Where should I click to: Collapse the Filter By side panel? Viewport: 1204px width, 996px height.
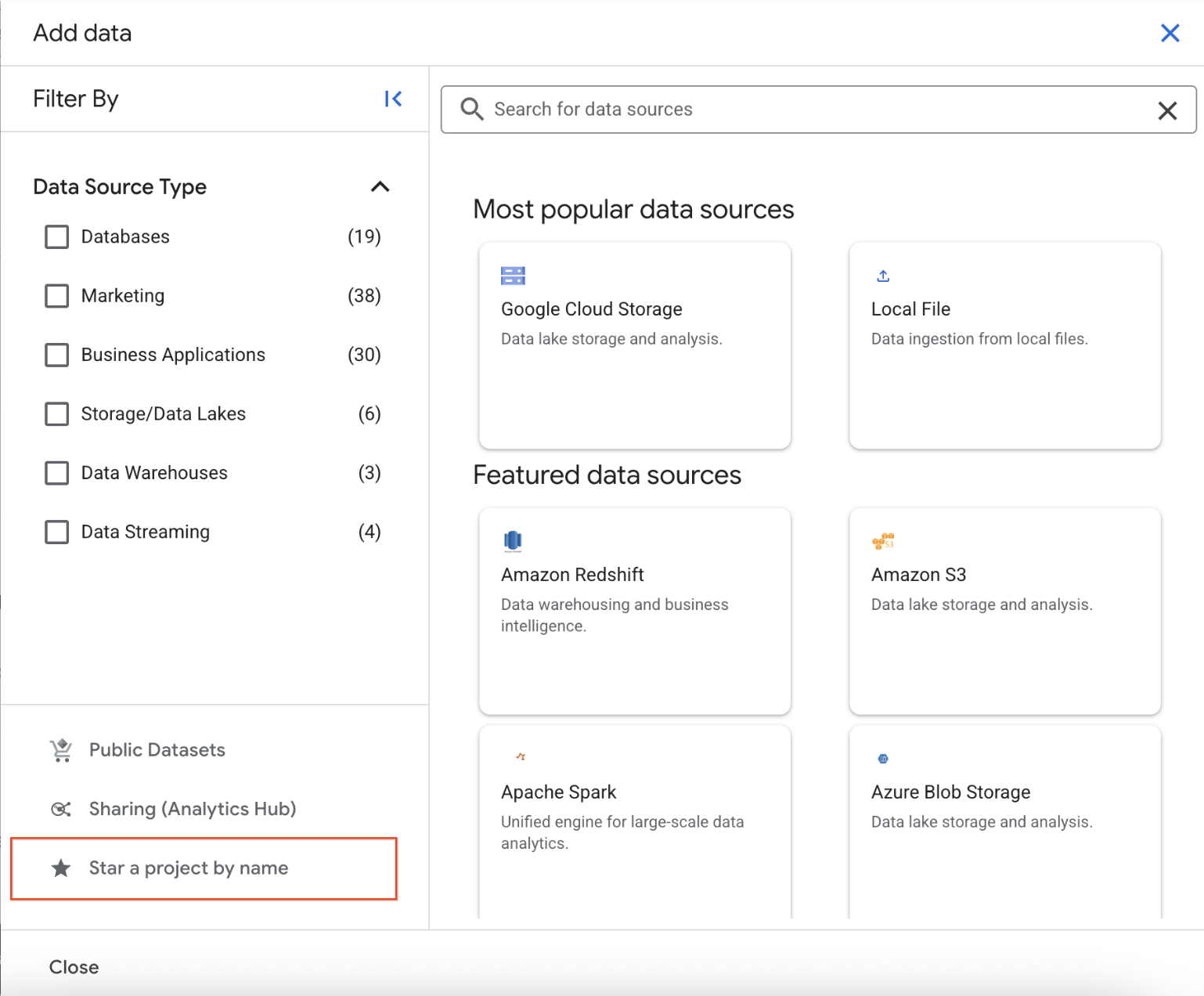[393, 99]
